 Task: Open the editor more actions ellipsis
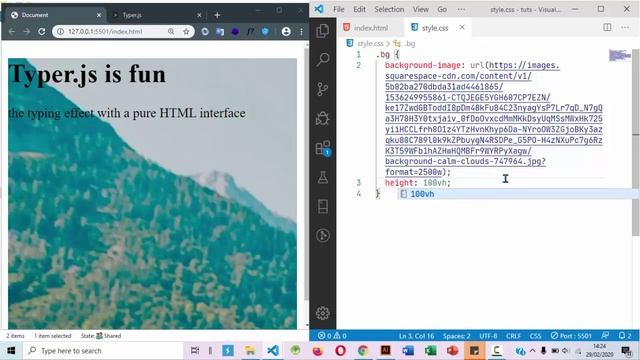[625, 27]
